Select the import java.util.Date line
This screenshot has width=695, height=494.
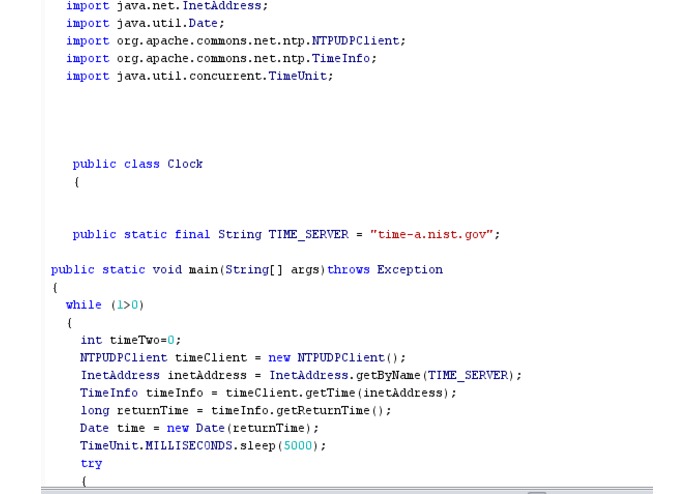coord(145,23)
